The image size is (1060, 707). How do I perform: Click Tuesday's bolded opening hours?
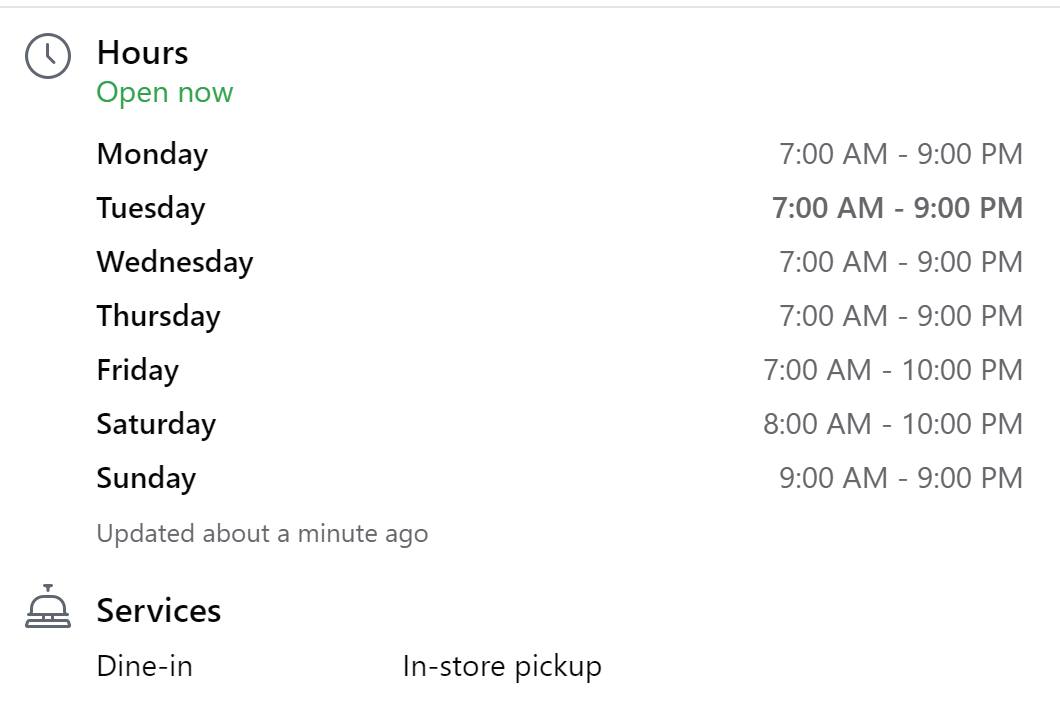point(897,208)
